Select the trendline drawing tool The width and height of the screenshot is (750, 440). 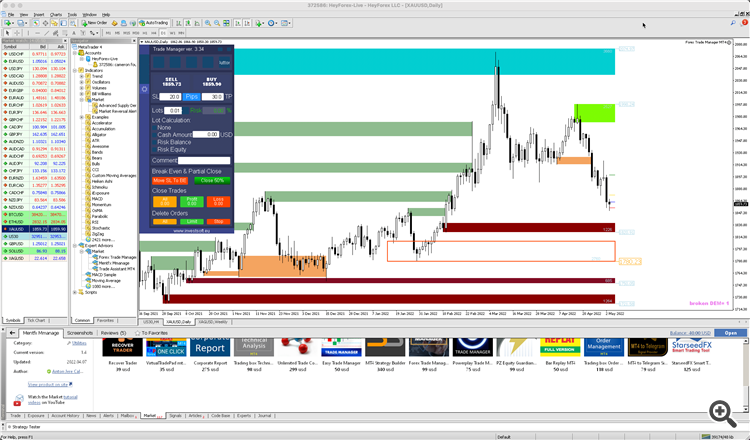46,33
